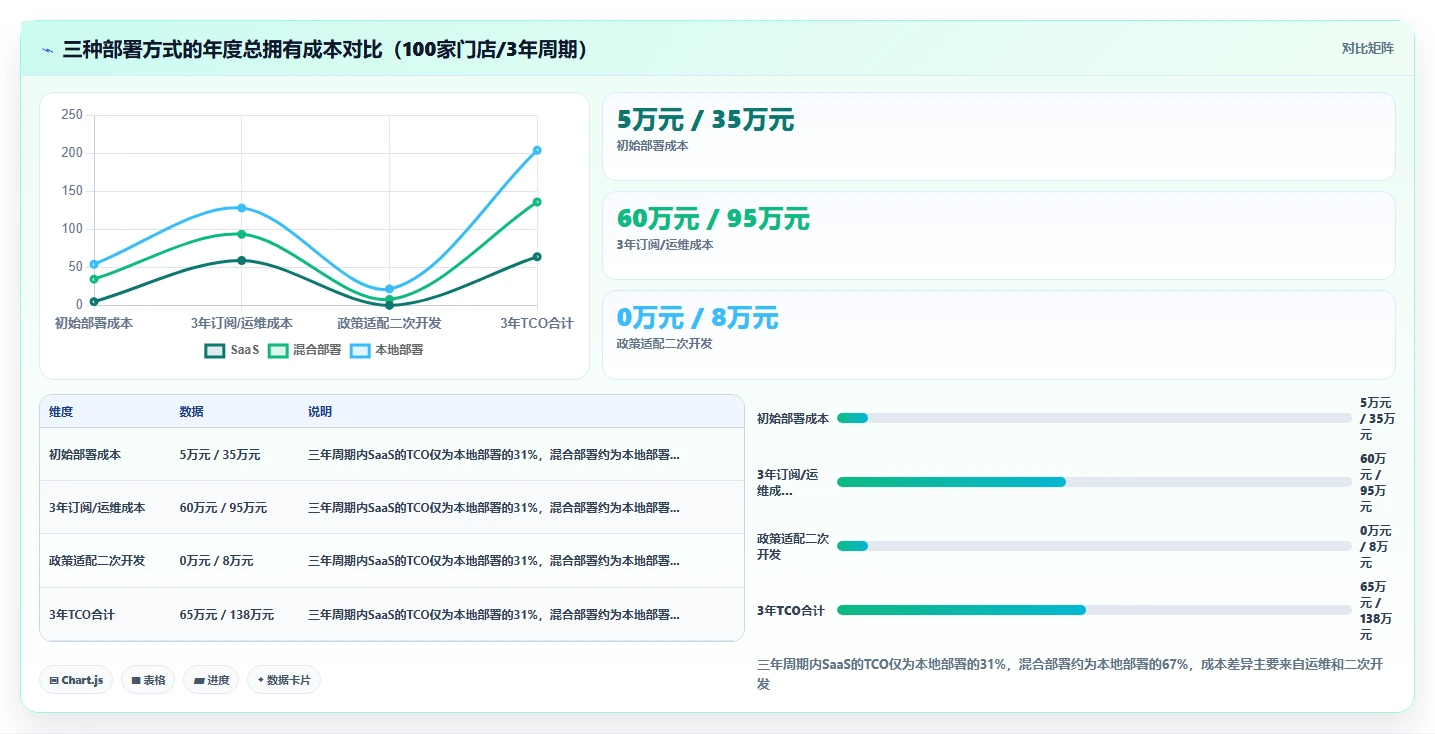1435x734 pixels.
Task: Click the 表格 tag chip
Action: tap(148, 680)
